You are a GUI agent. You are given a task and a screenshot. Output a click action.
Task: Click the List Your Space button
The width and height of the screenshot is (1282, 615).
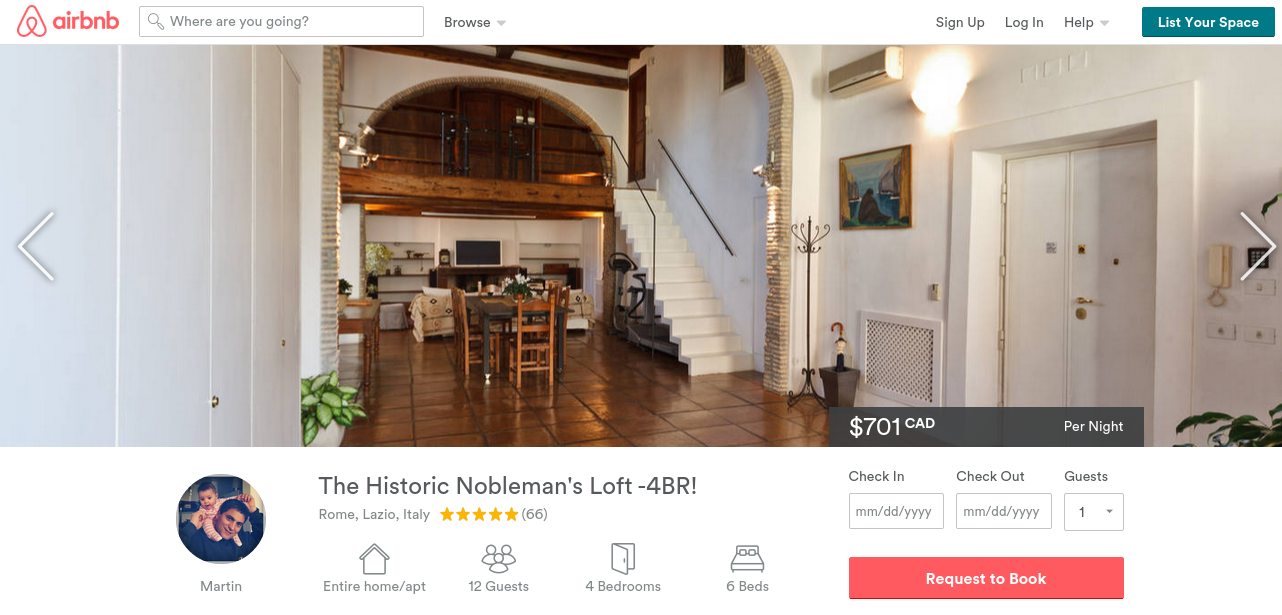(x=1208, y=22)
